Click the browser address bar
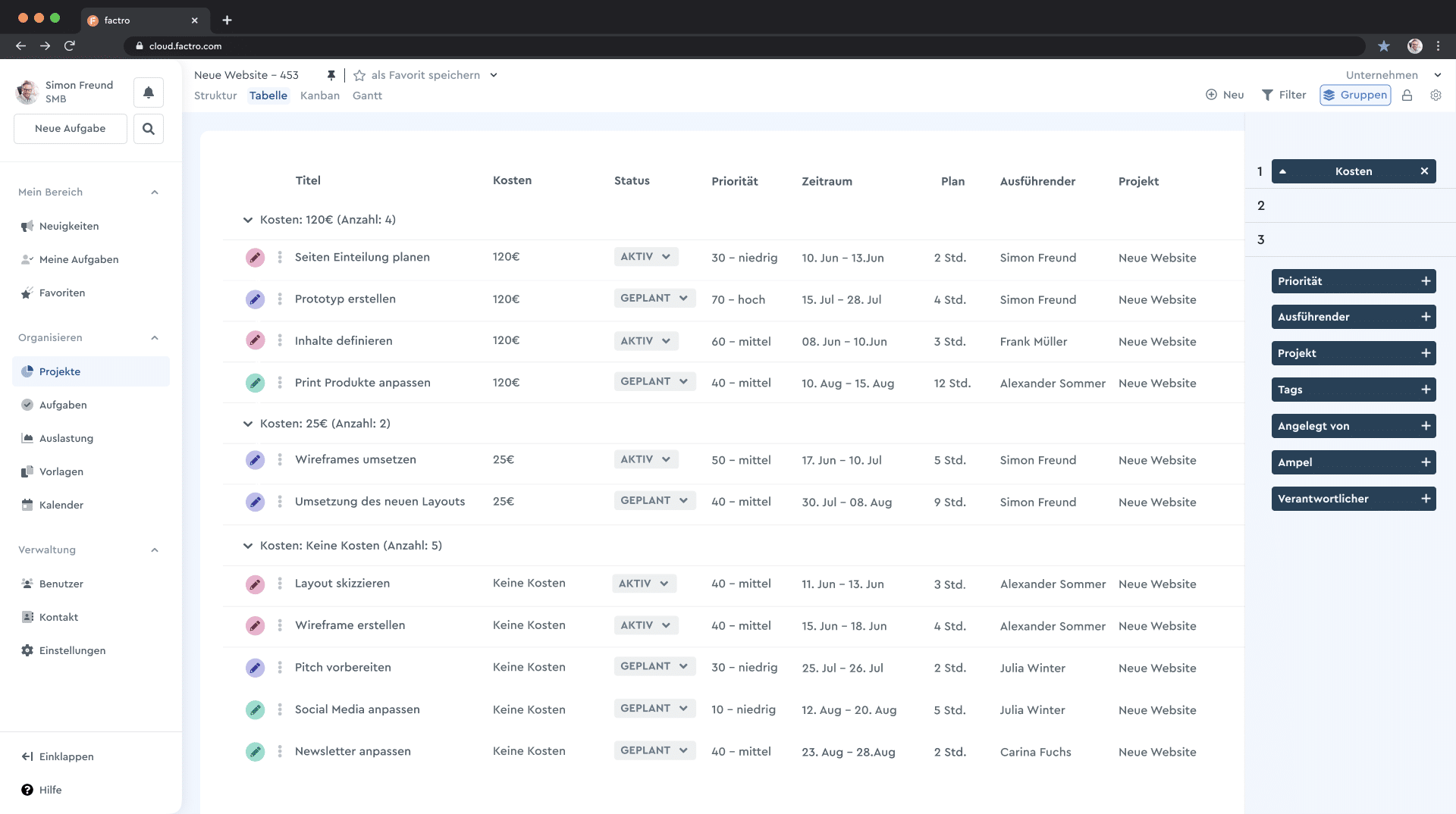Image resolution: width=1456 pixels, height=814 pixels. click(743, 46)
